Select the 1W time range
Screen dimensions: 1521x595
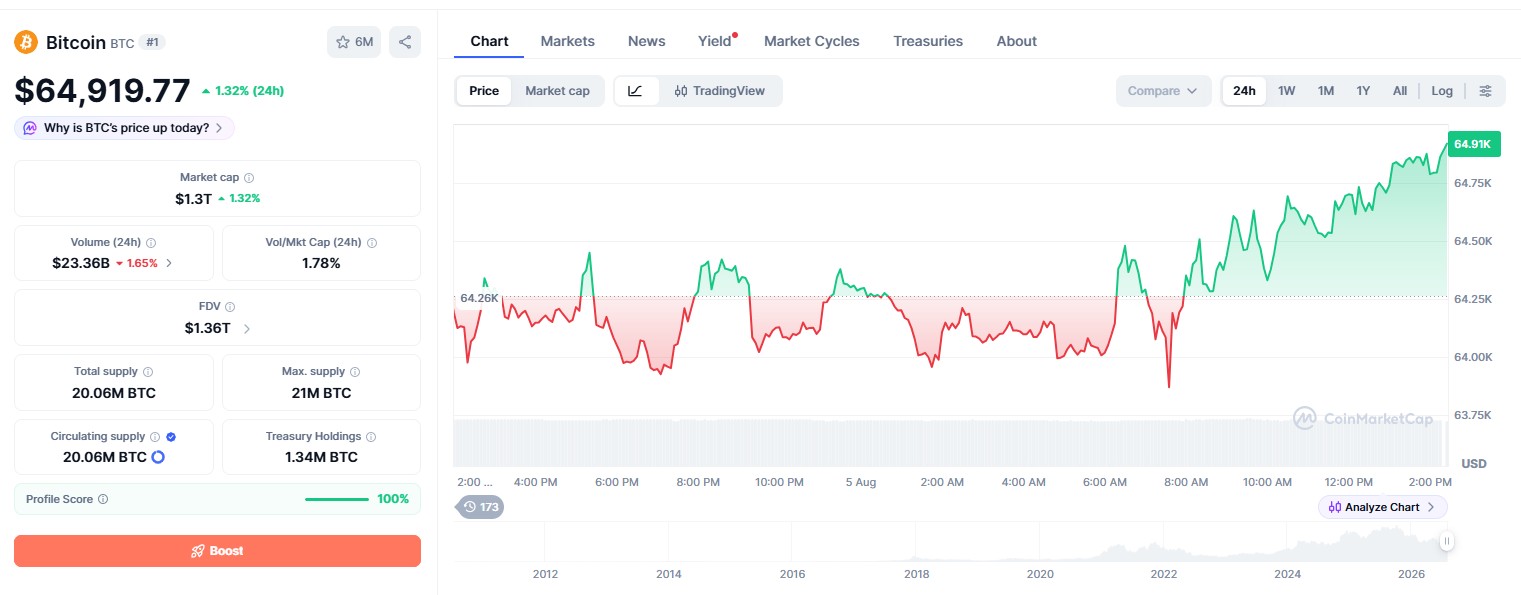tap(1286, 91)
